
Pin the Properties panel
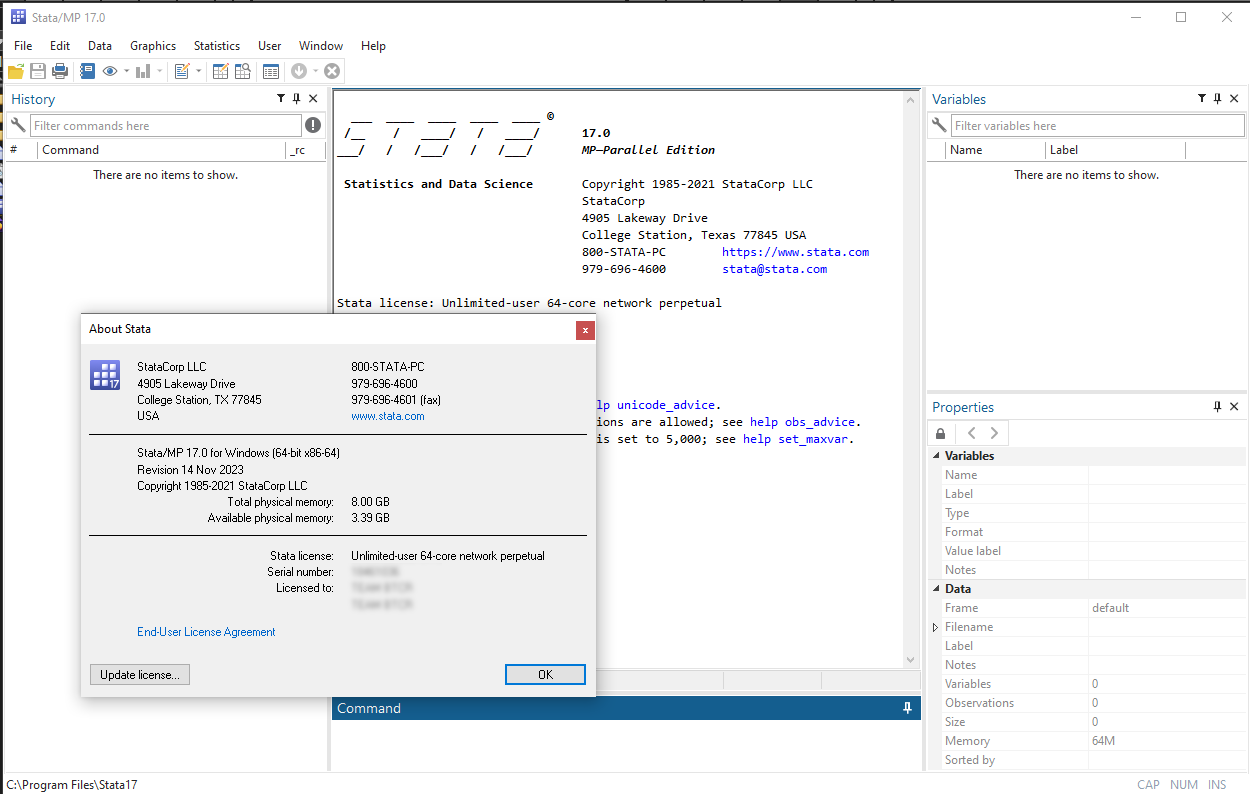coord(1218,407)
